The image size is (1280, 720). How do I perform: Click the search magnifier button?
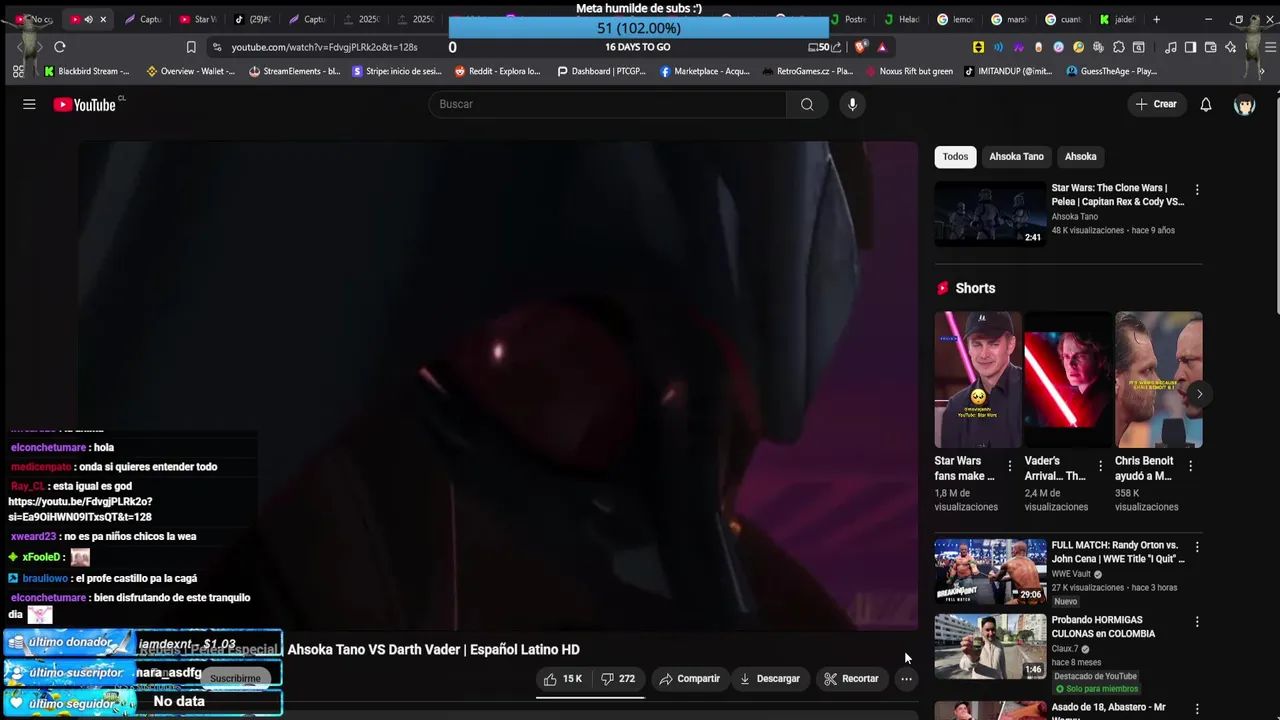(x=807, y=104)
